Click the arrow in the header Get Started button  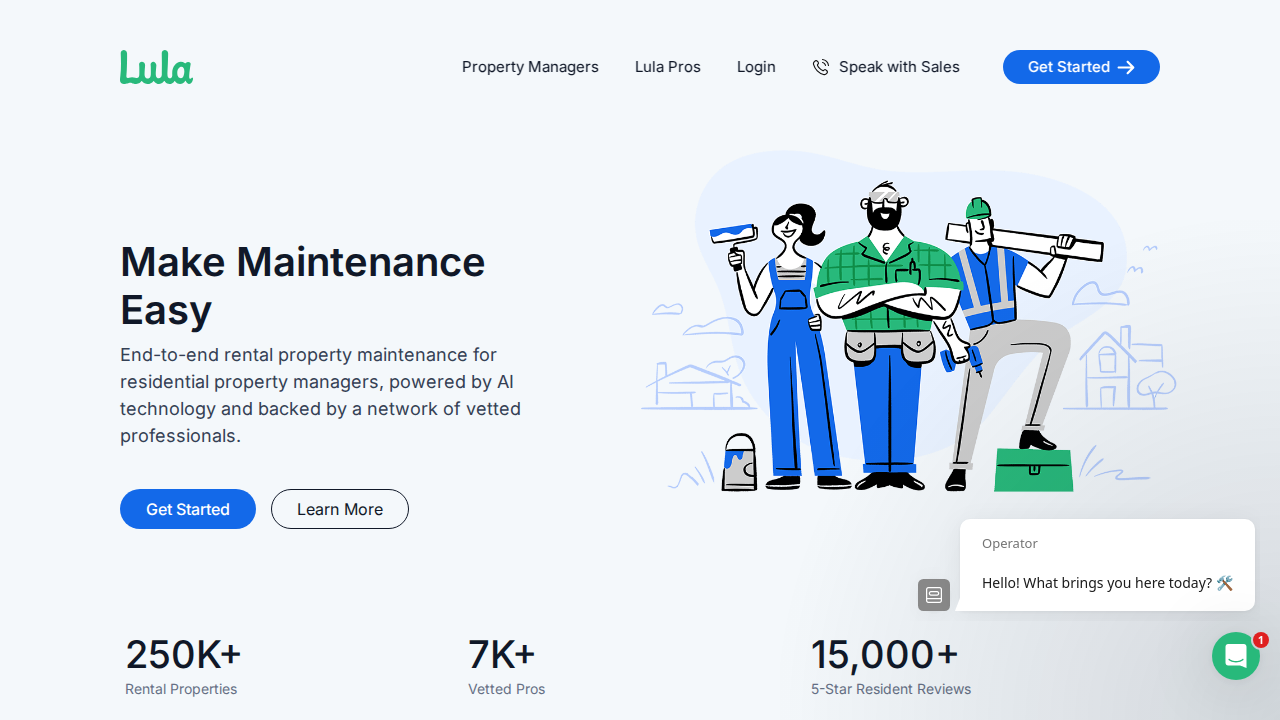pyautogui.click(x=1126, y=67)
